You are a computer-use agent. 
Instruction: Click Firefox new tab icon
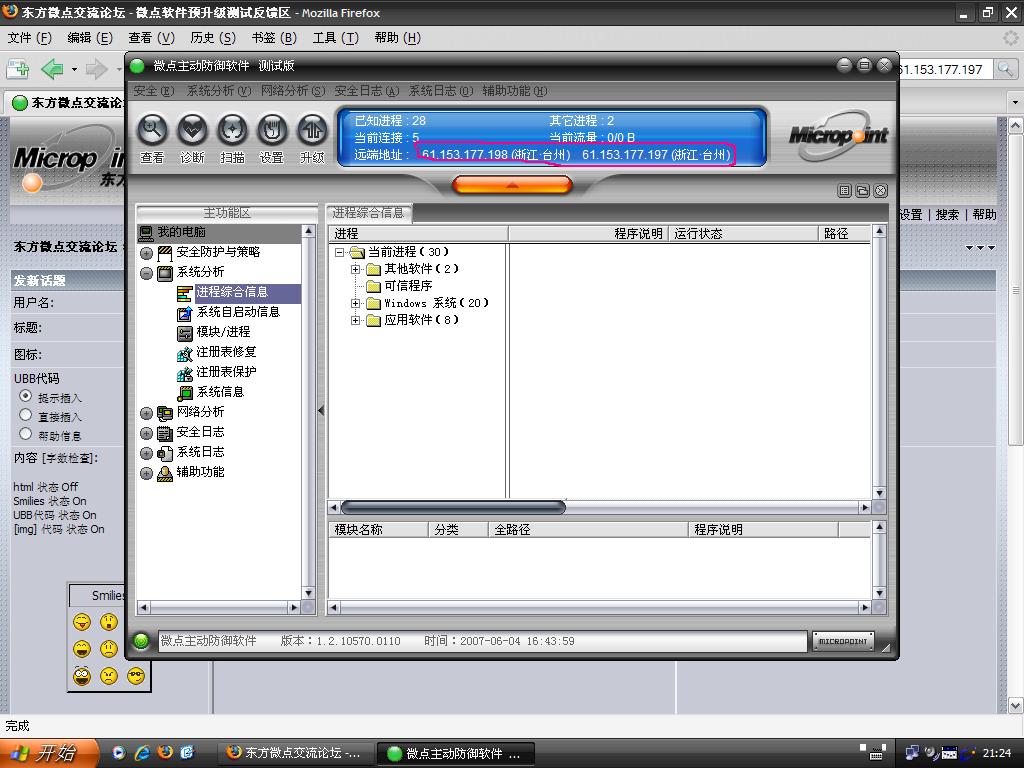[x=18, y=69]
